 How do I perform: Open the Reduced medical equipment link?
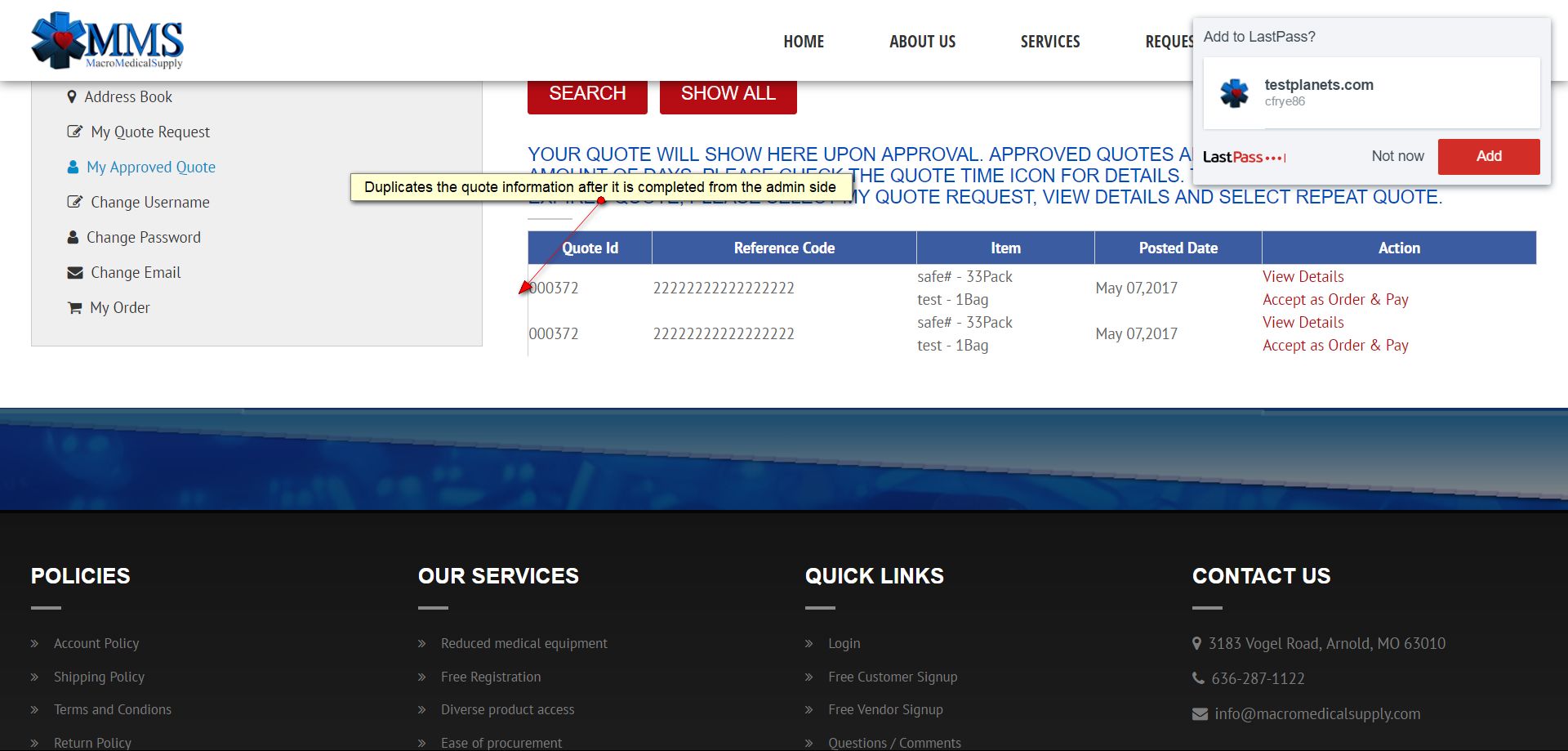pyautogui.click(x=524, y=643)
